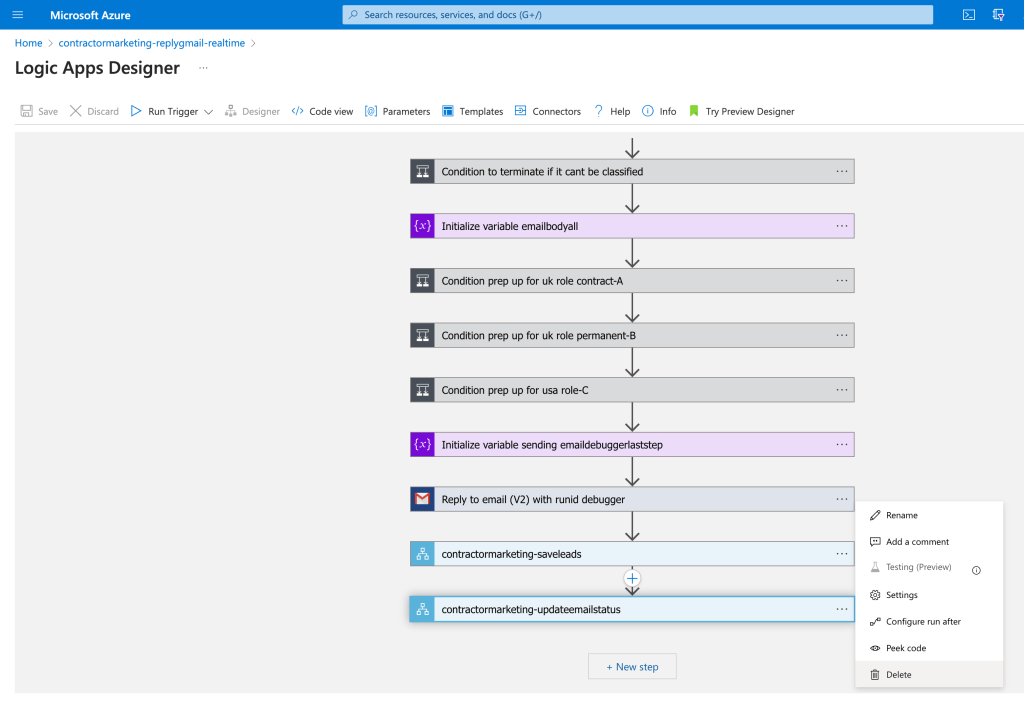Click the info icon beside Testing (Preview)
Screen dimensions: 1024x708
(x=976, y=571)
